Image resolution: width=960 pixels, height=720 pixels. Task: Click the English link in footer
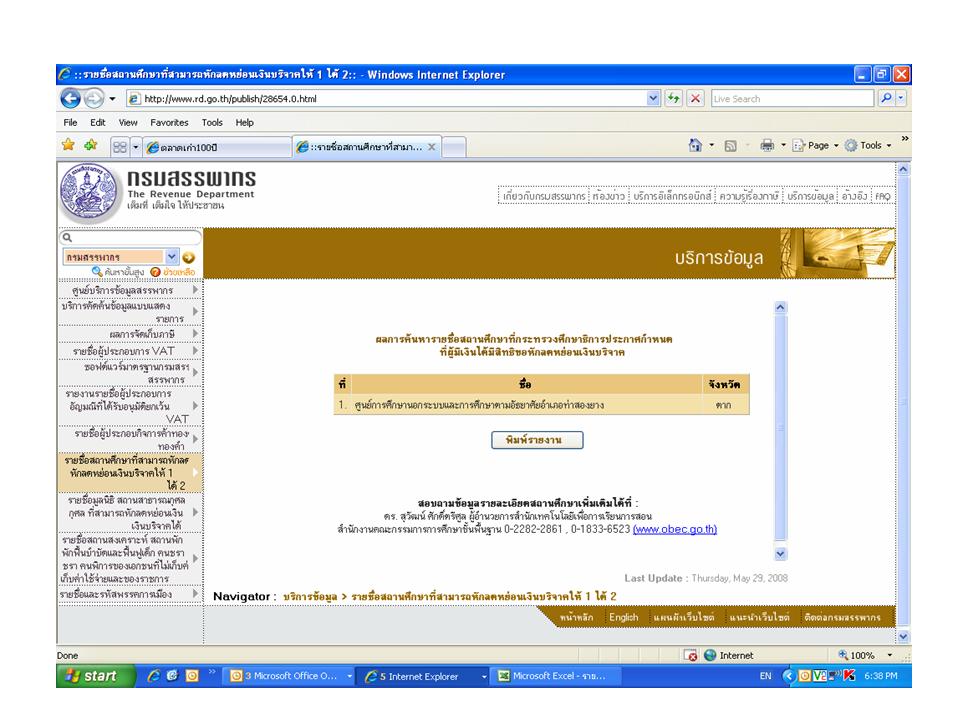coord(623,618)
